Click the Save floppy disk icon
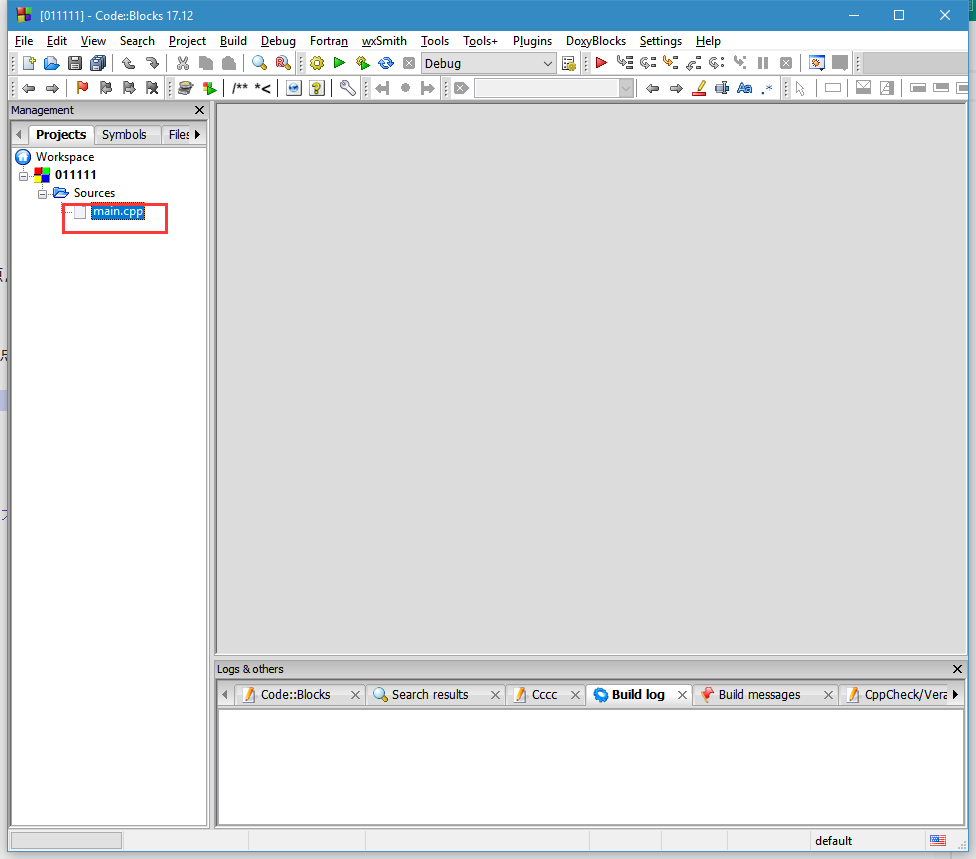The image size is (976, 859). pyautogui.click(x=75, y=63)
